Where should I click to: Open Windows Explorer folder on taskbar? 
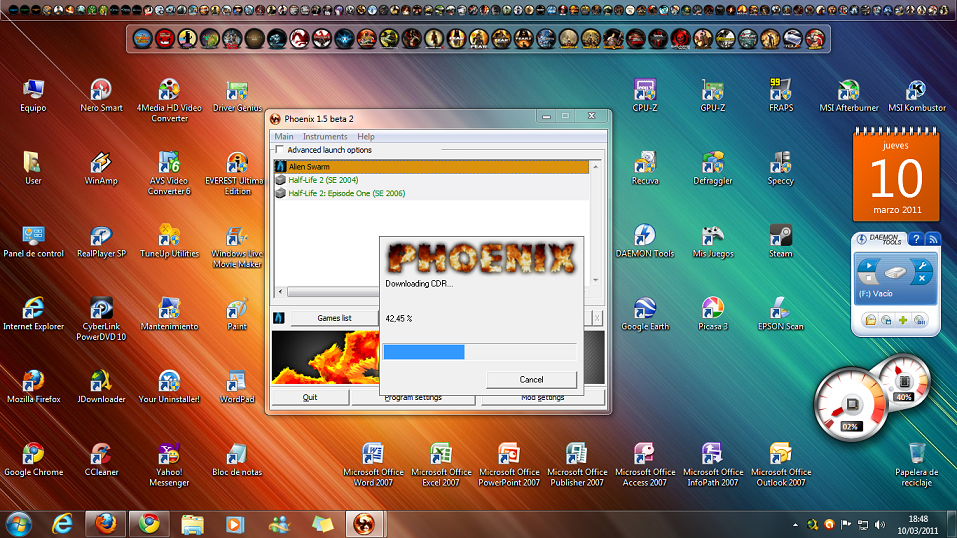coord(192,524)
